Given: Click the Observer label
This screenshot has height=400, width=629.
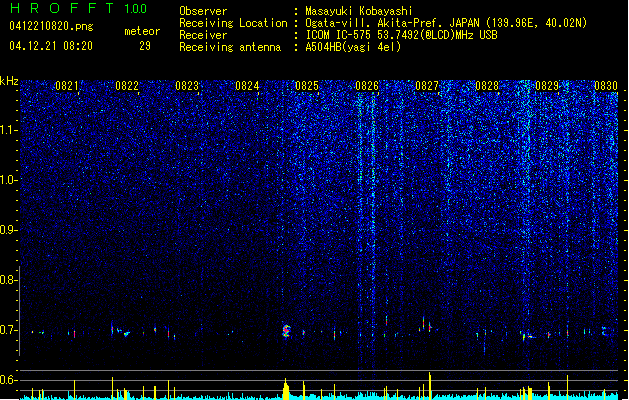Looking at the screenshot, I should 203,11.
